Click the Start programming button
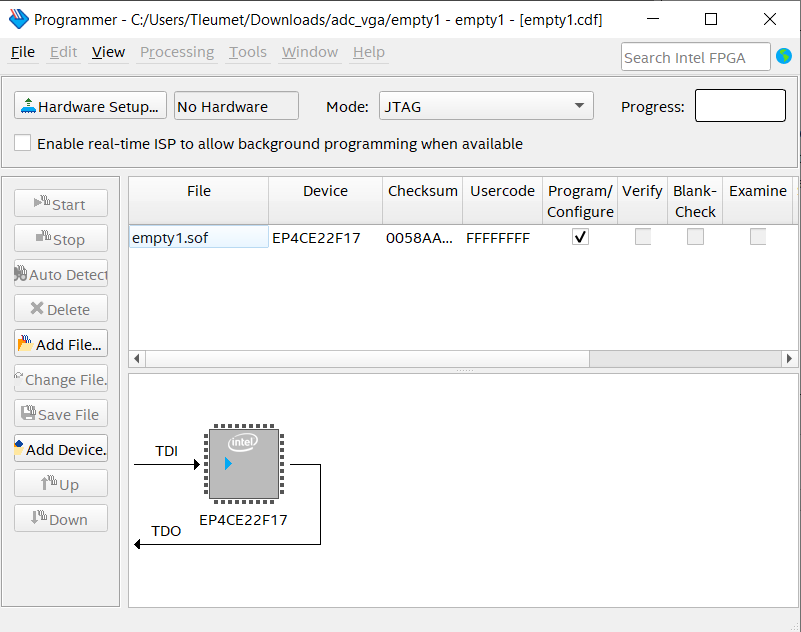The height and width of the screenshot is (632, 801). click(61, 203)
